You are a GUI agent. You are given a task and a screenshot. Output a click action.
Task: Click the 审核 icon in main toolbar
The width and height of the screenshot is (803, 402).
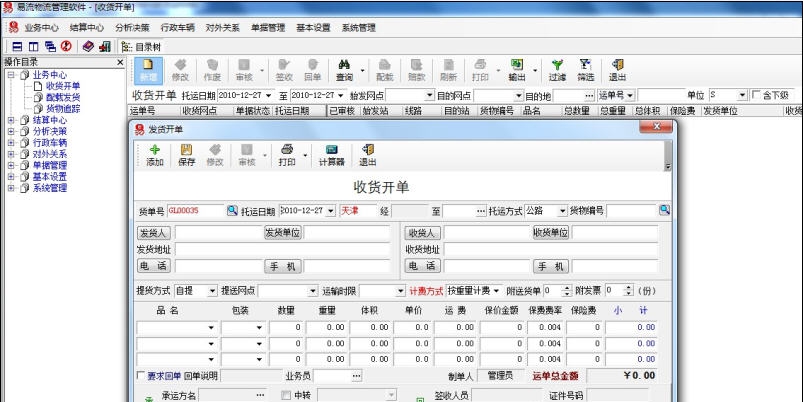(244, 65)
